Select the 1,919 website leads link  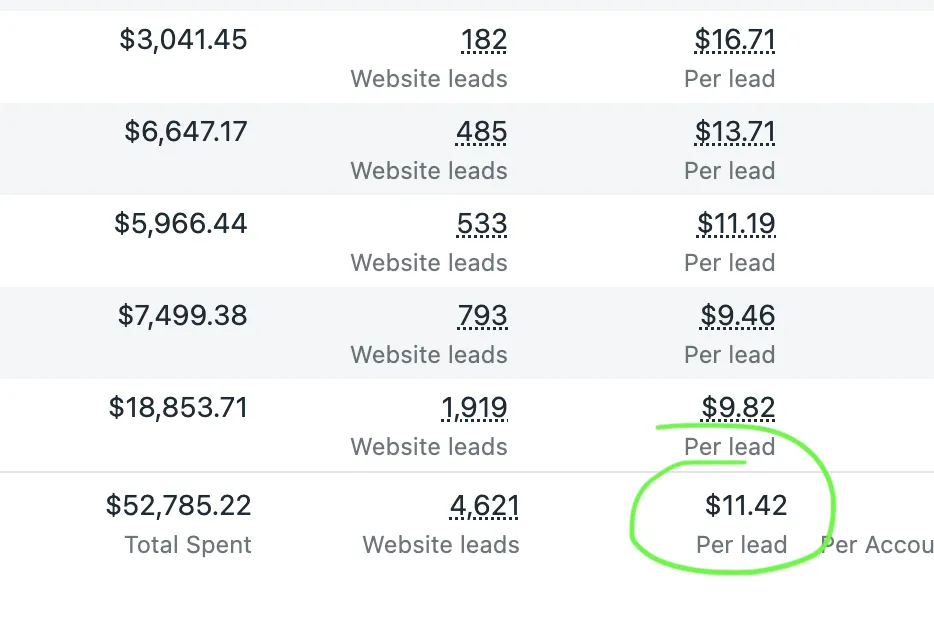point(474,408)
